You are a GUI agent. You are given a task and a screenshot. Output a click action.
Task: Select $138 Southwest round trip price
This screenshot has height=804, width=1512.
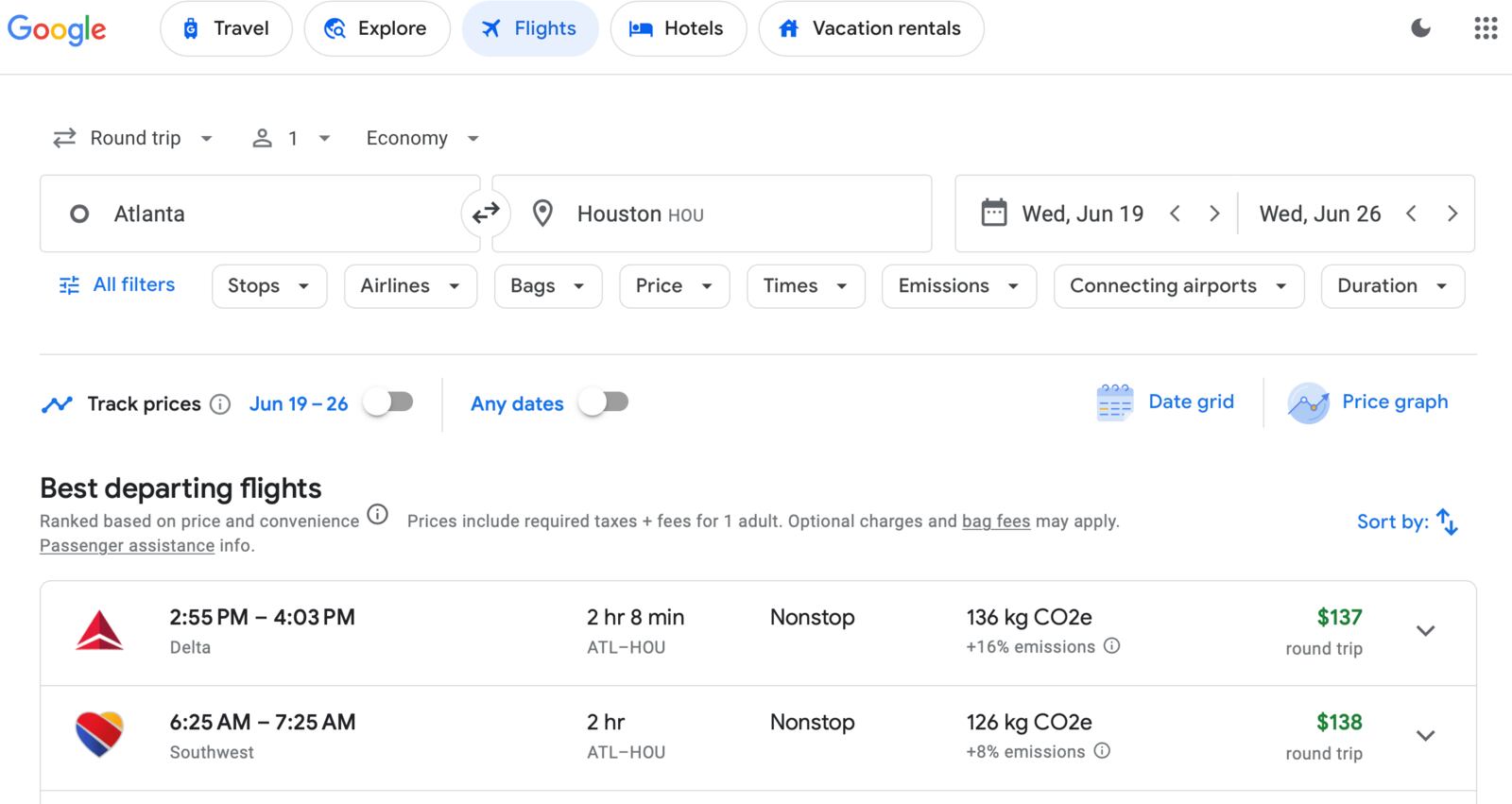tap(1339, 723)
